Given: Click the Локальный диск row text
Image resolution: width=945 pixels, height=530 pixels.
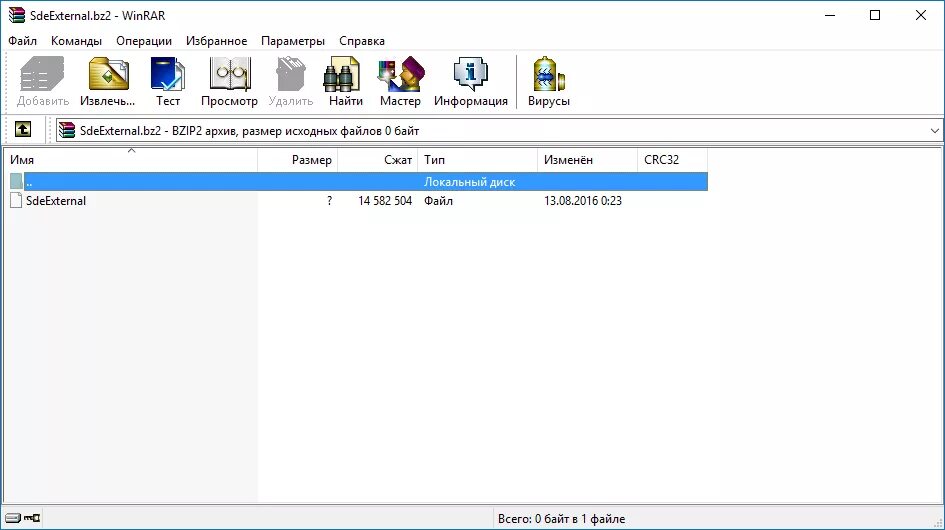Looking at the screenshot, I should tap(469, 181).
